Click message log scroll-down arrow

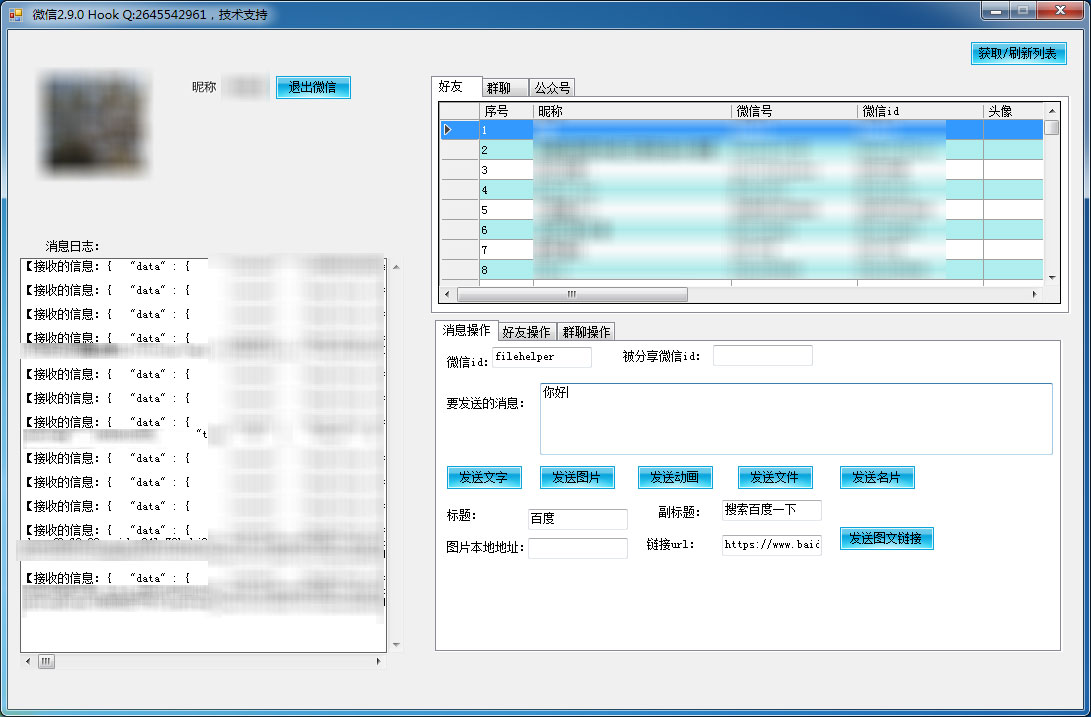click(x=396, y=645)
